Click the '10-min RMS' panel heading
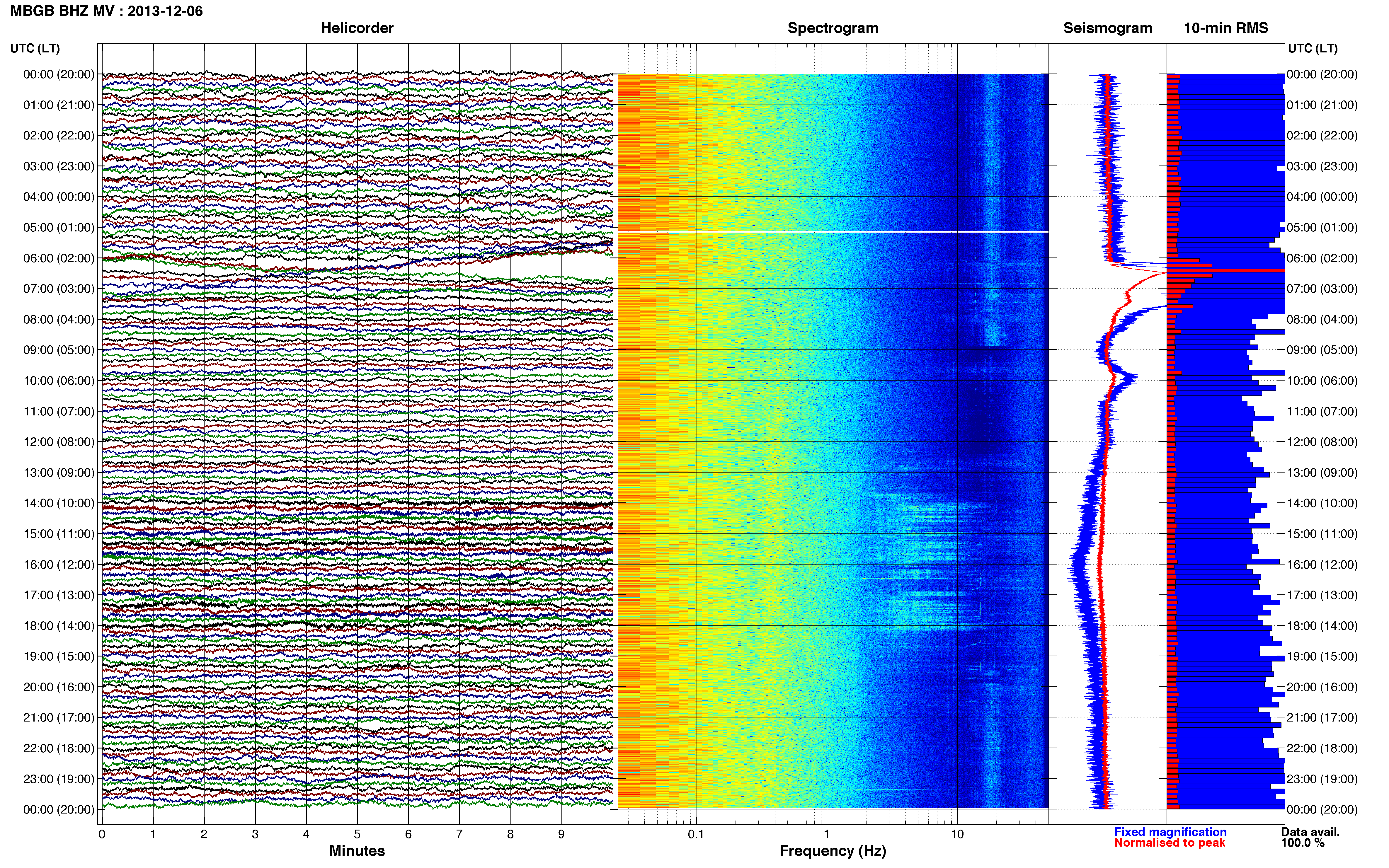Screen dimensions: 1389x868 [1226, 28]
